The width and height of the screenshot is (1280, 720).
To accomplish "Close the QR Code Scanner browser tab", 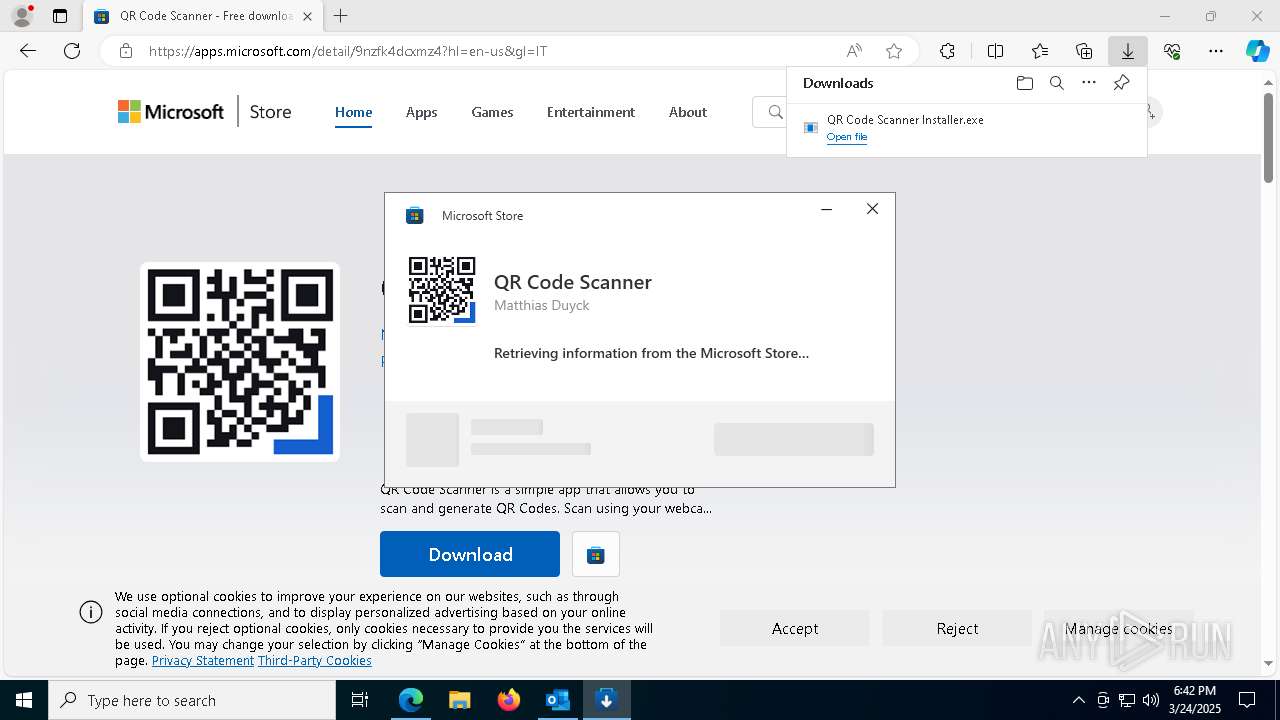I will coord(307,16).
